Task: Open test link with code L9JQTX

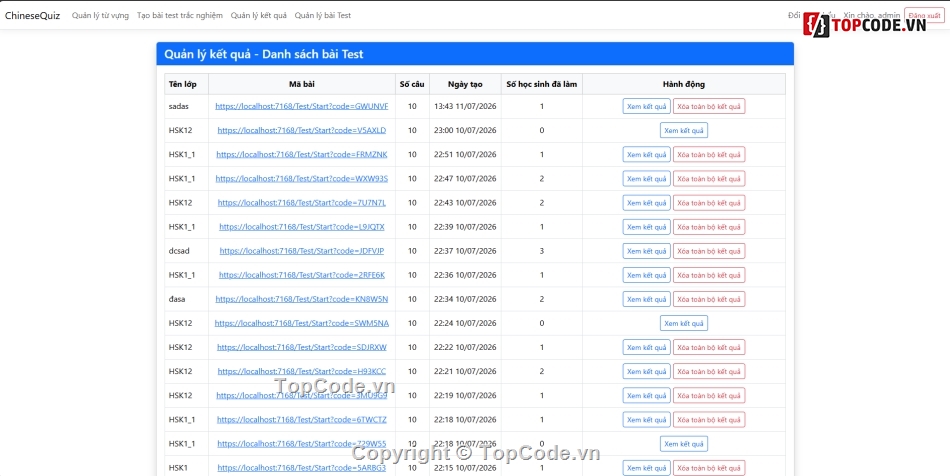Action: point(302,227)
